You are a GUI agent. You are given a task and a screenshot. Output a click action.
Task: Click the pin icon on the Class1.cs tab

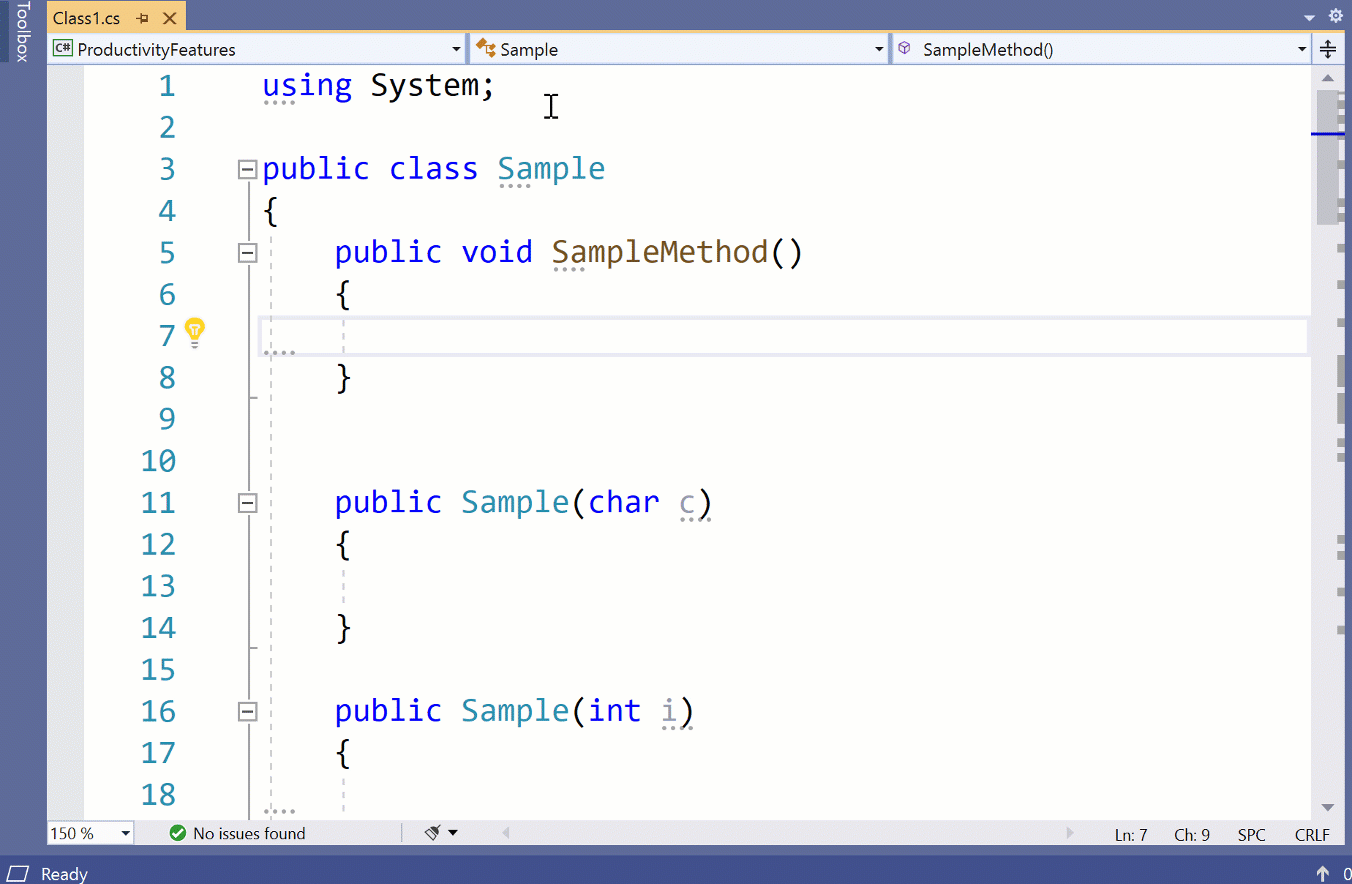tap(141, 17)
